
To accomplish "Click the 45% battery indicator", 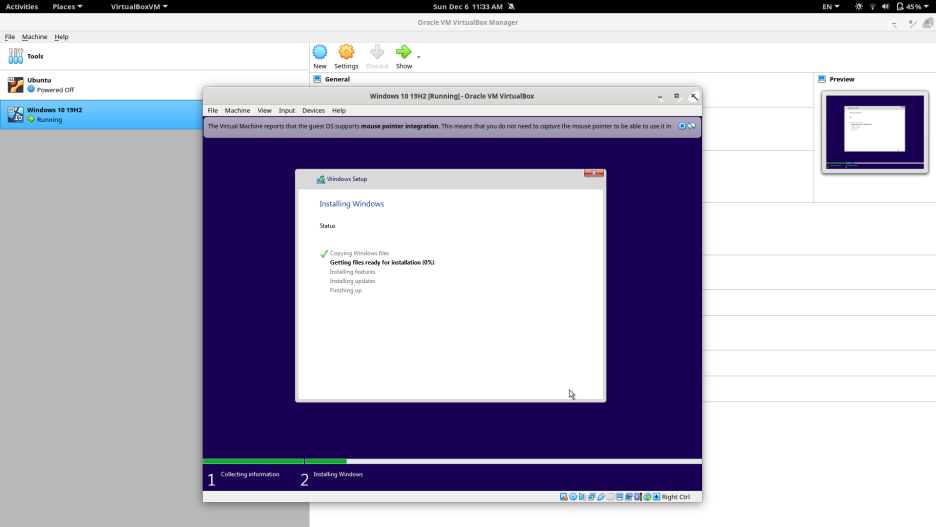I will pyautogui.click(x=913, y=7).
